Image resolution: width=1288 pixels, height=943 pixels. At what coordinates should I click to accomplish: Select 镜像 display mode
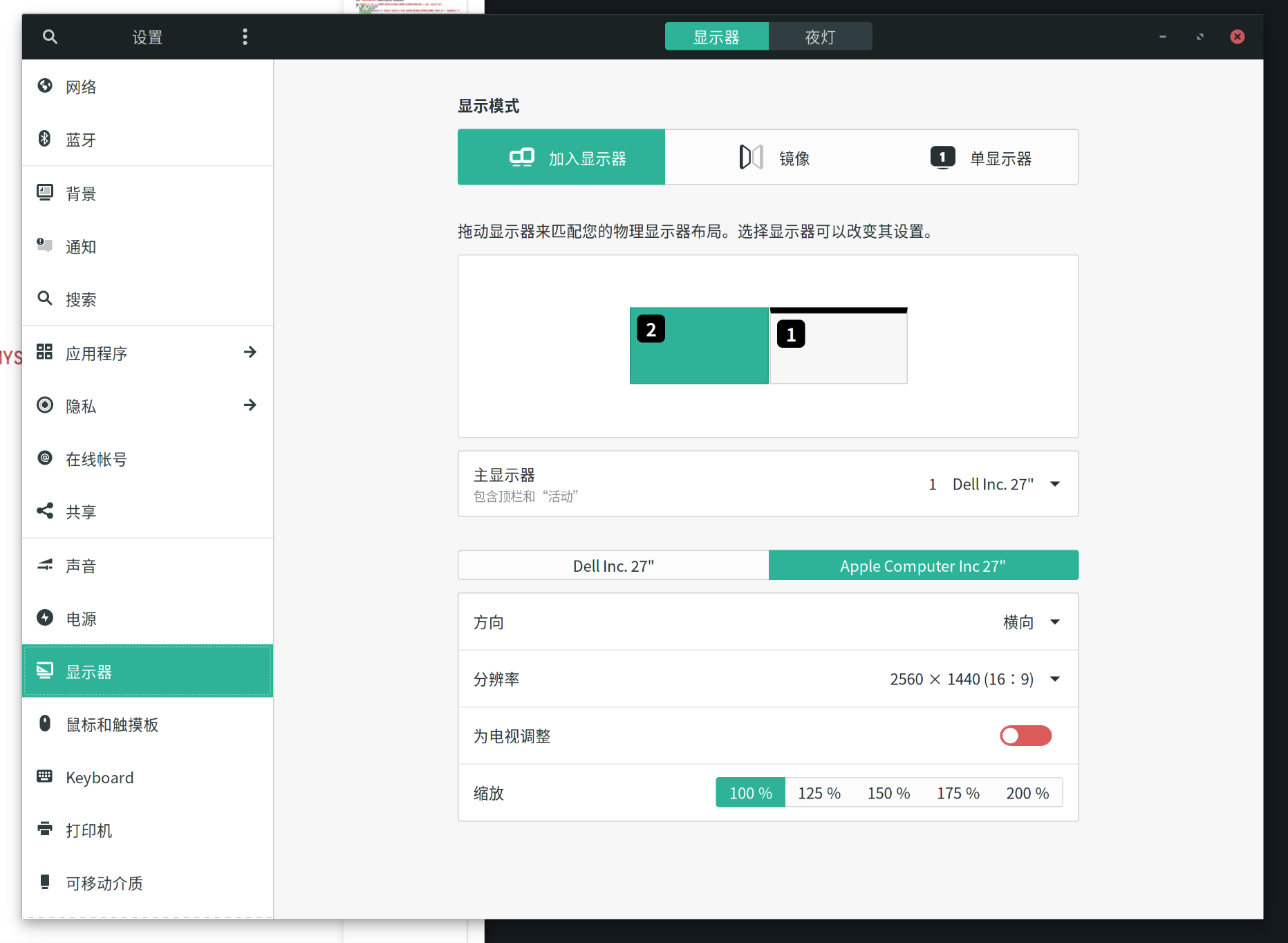click(x=776, y=157)
